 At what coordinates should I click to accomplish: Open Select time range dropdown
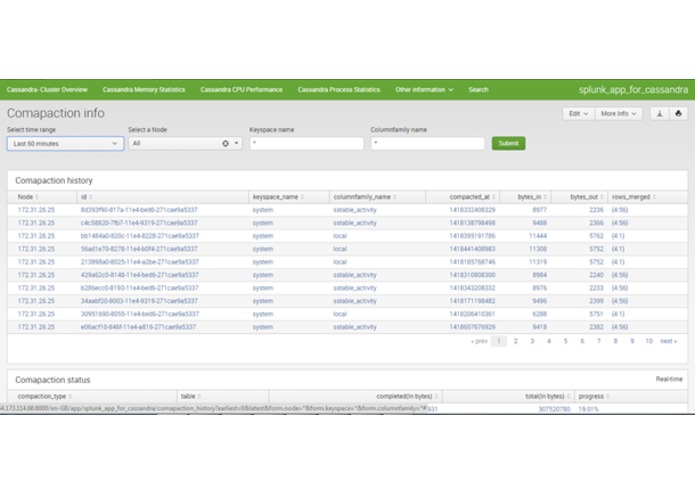[65, 144]
